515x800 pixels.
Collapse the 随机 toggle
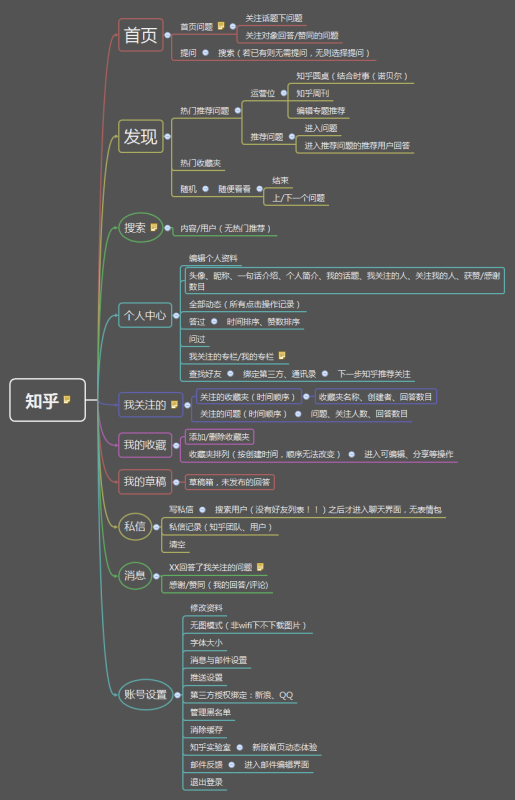[x=205, y=189]
